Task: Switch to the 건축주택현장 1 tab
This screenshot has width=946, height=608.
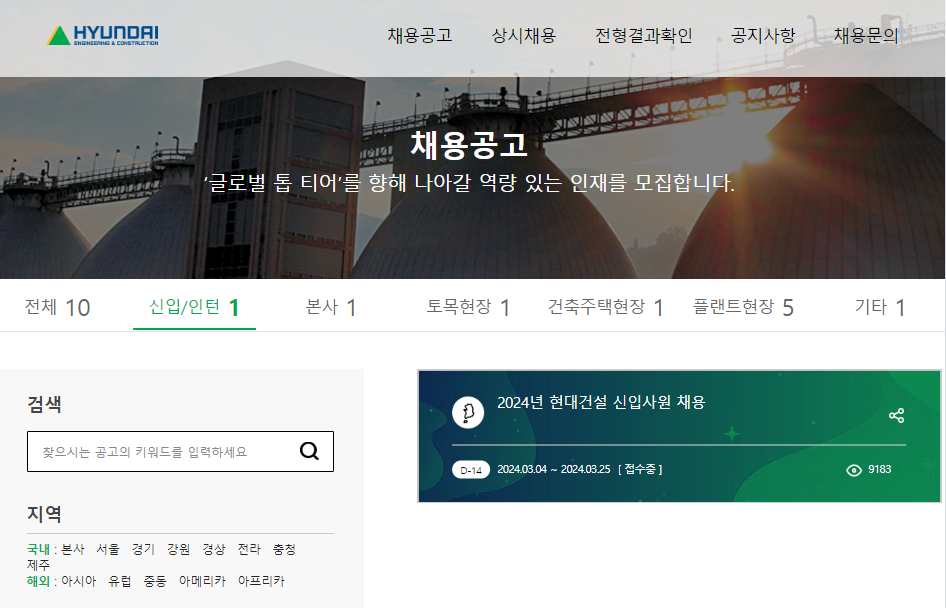Action: pyautogui.click(x=605, y=307)
